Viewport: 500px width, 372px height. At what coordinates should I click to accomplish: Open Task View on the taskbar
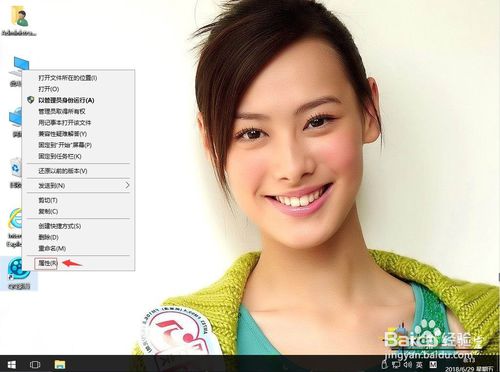point(35,364)
